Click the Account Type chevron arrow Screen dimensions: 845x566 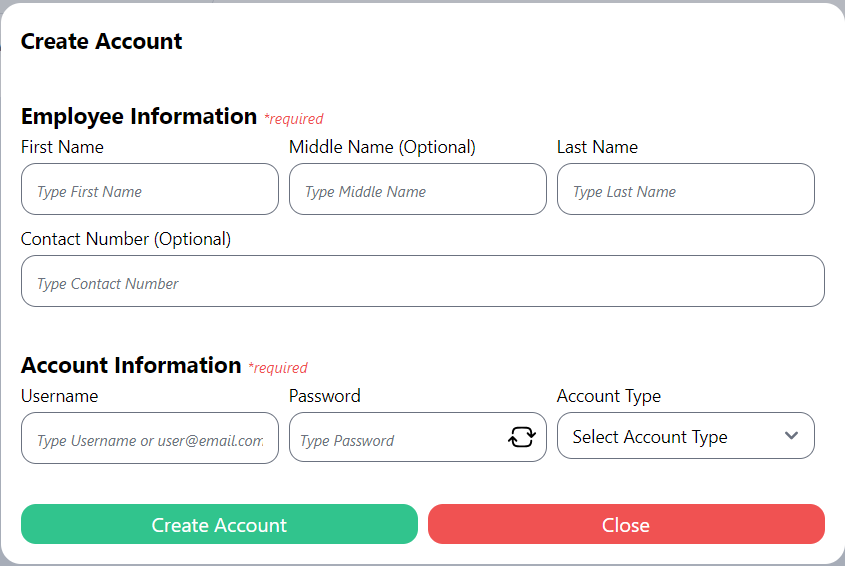tap(791, 436)
